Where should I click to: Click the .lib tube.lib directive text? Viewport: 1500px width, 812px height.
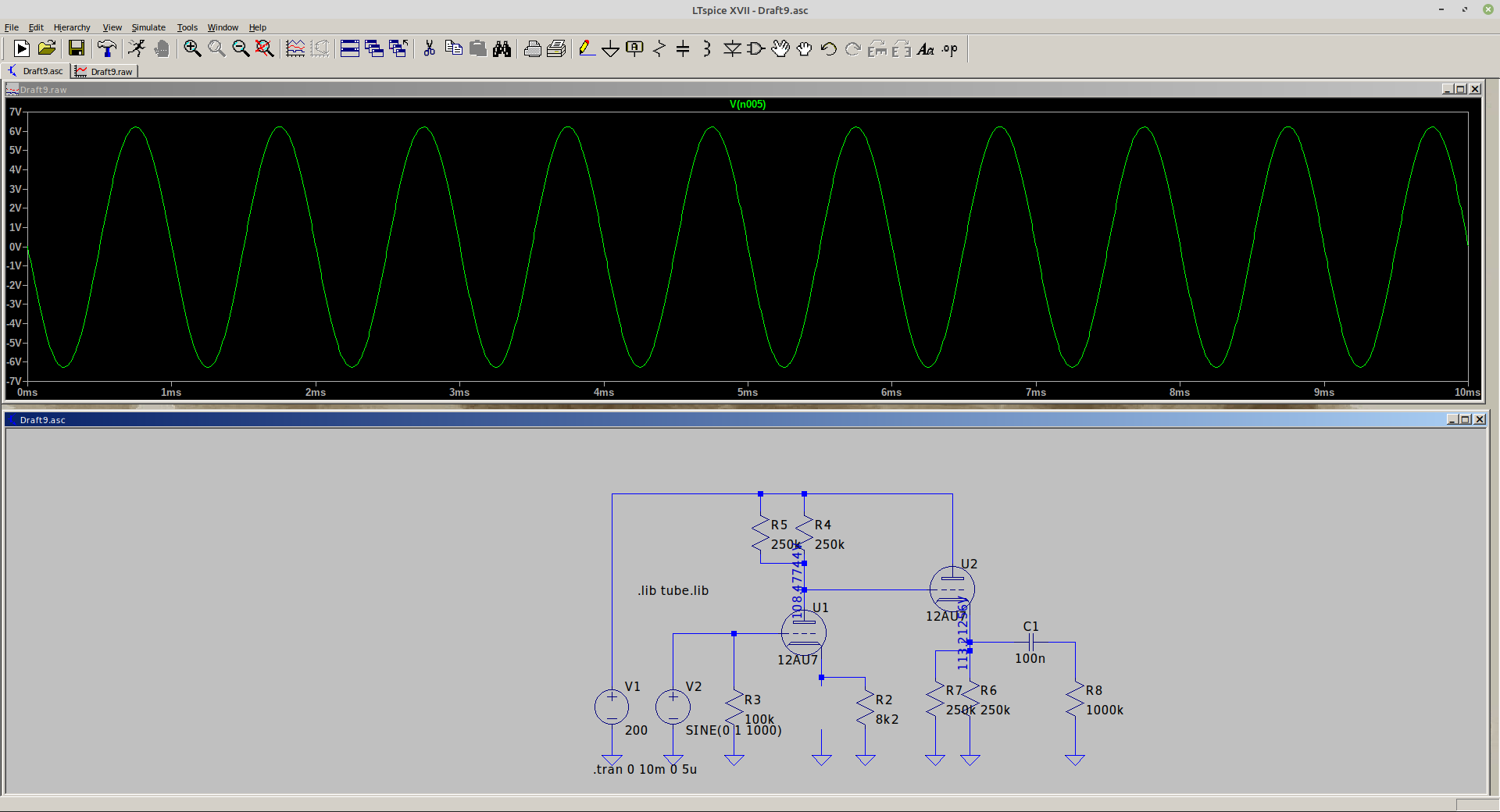673,590
